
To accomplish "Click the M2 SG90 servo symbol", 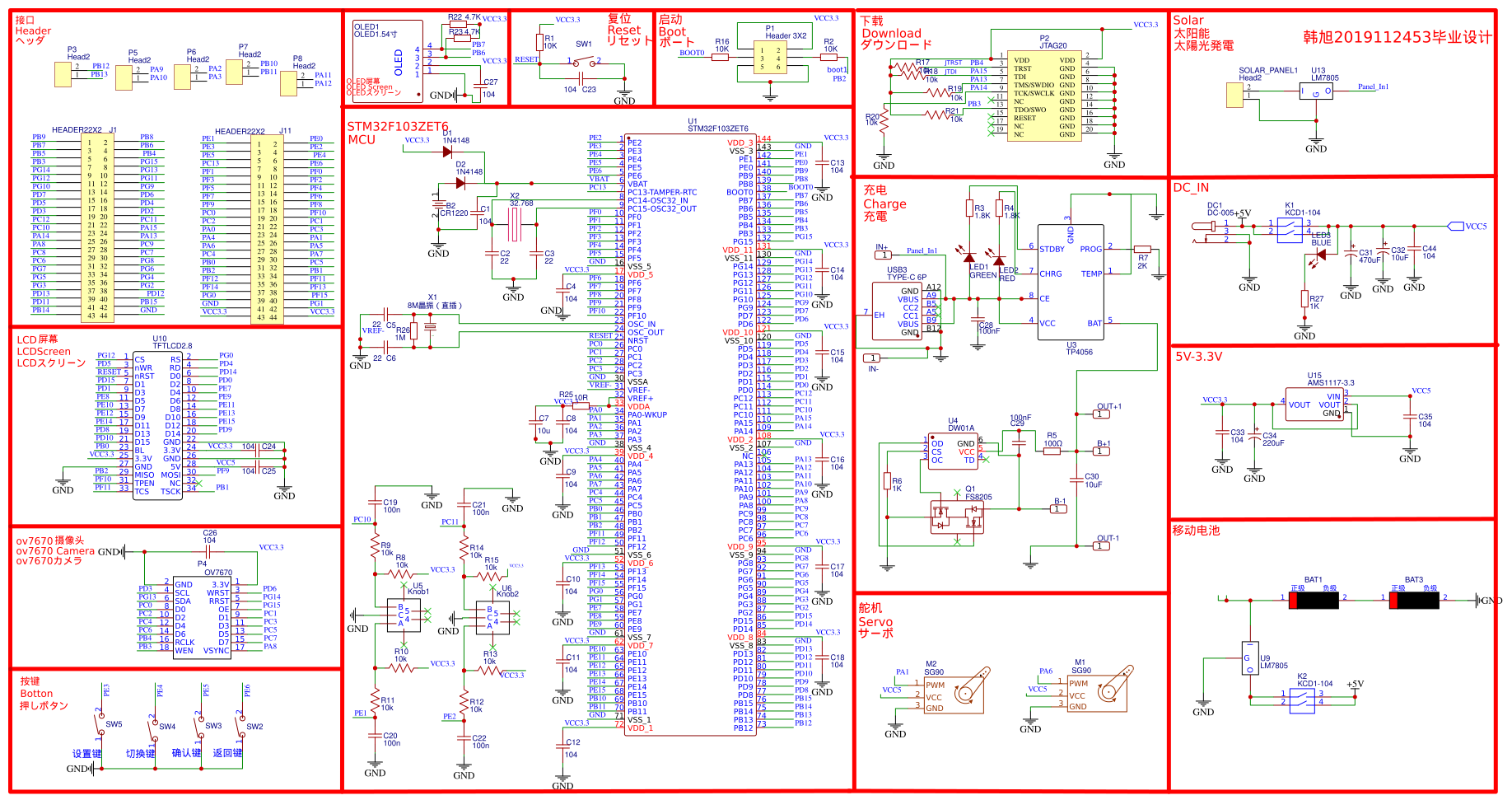I will [x=955, y=690].
